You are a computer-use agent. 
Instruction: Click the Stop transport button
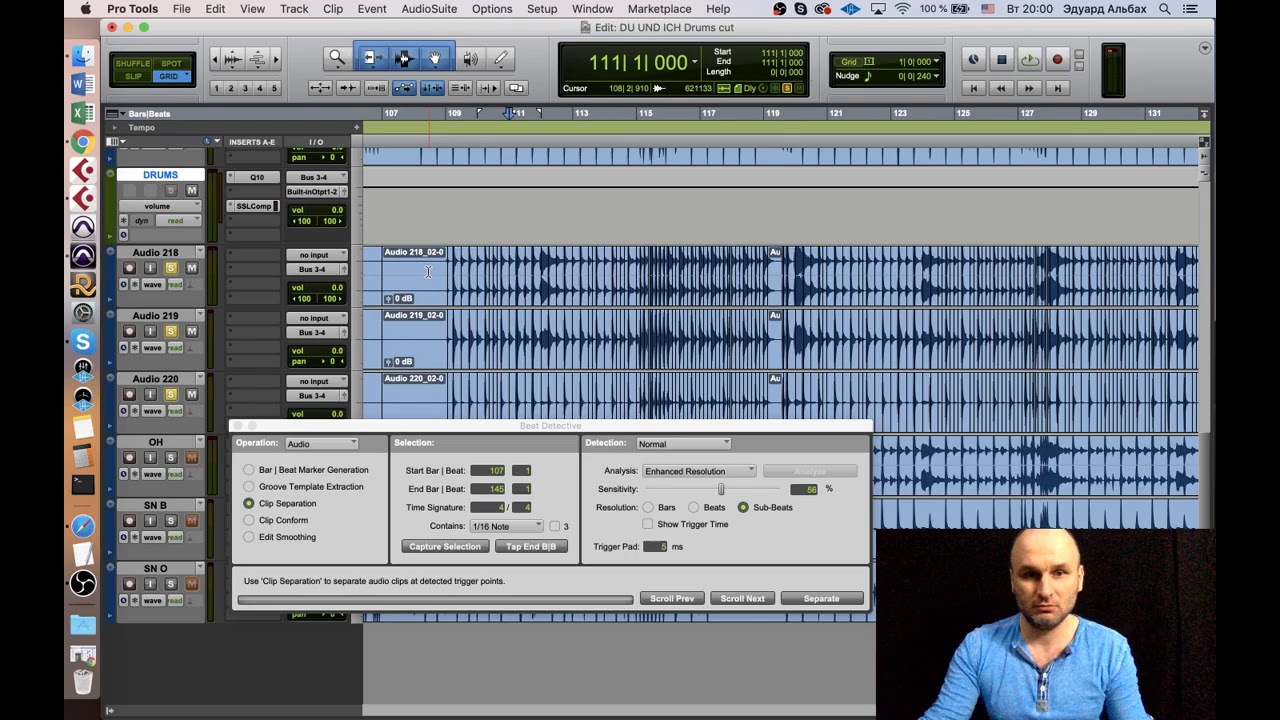point(1001,60)
